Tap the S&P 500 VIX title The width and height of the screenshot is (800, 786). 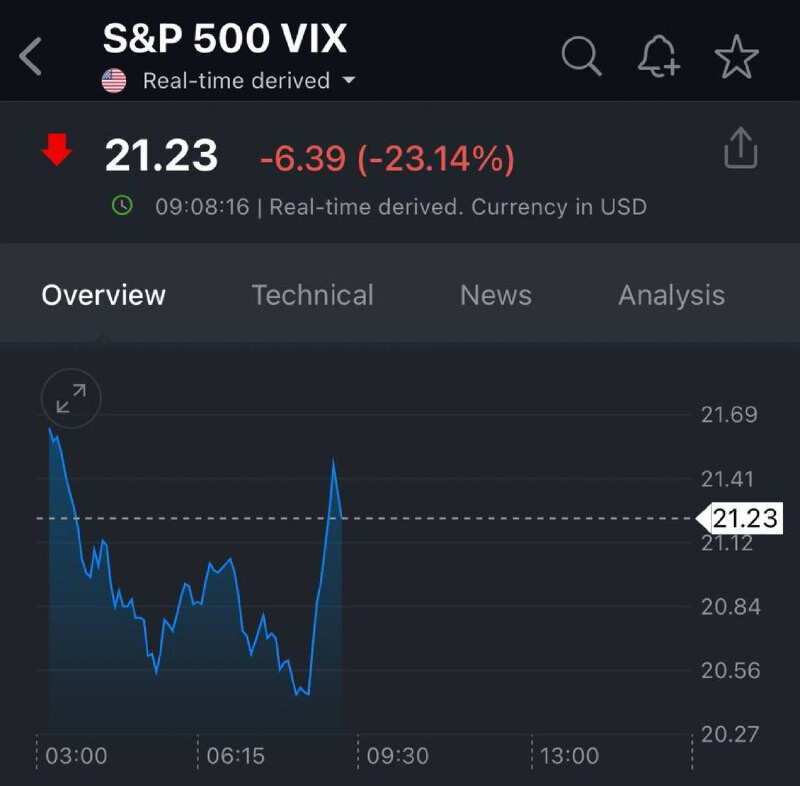pyautogui.click(x=225, y=39)
